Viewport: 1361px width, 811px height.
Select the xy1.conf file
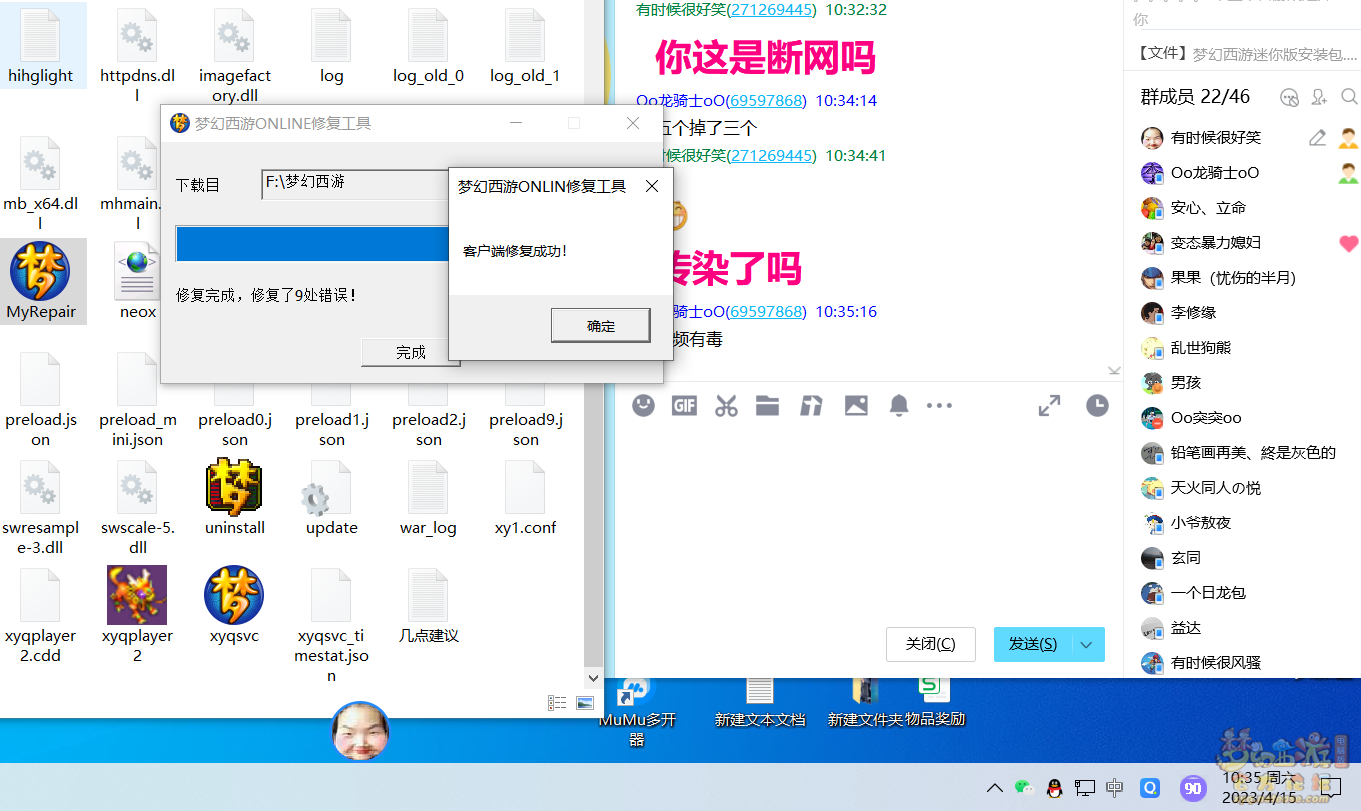coord(525,497)
